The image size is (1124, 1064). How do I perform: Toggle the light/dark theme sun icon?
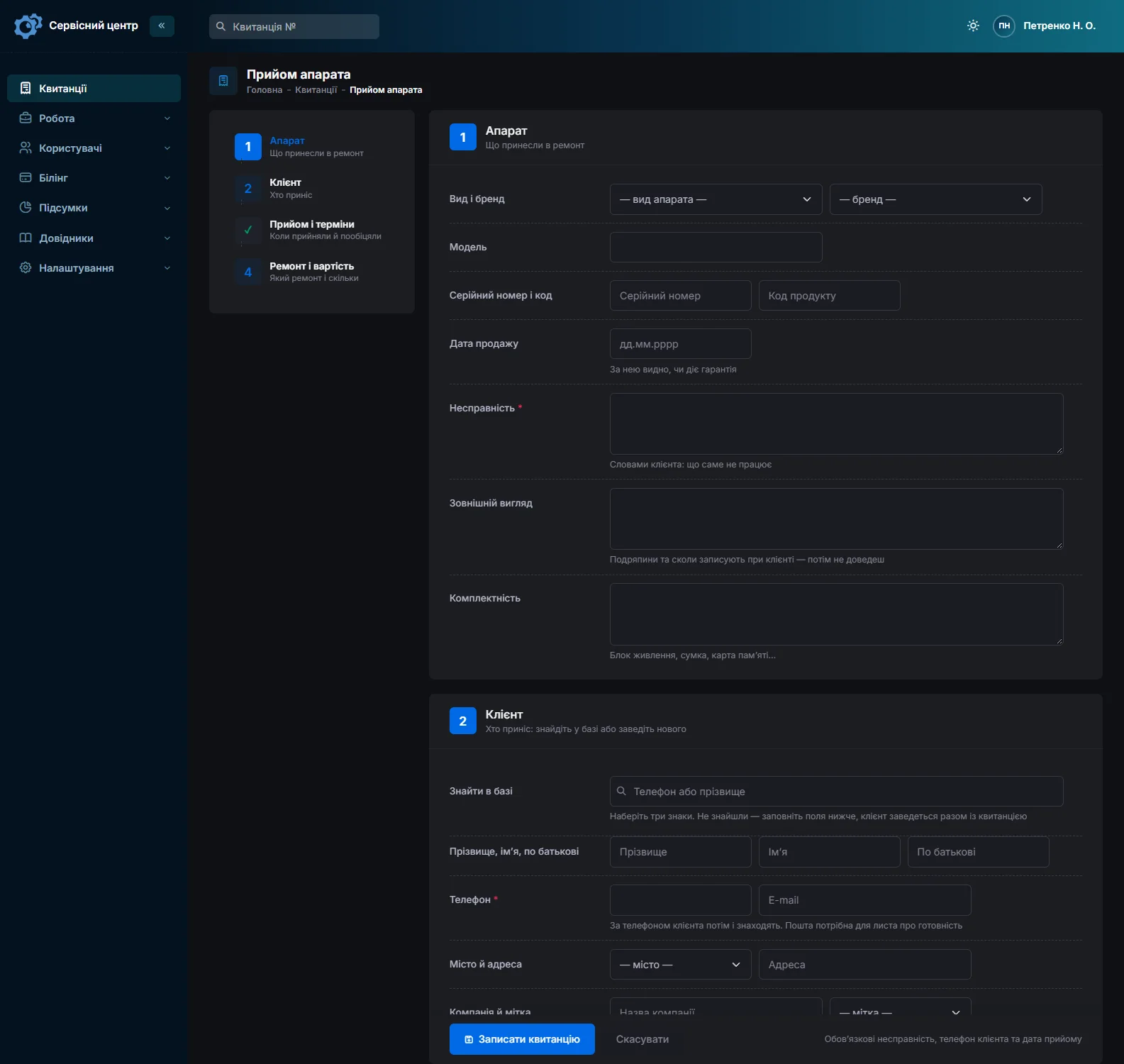click(x=973, y=26)
